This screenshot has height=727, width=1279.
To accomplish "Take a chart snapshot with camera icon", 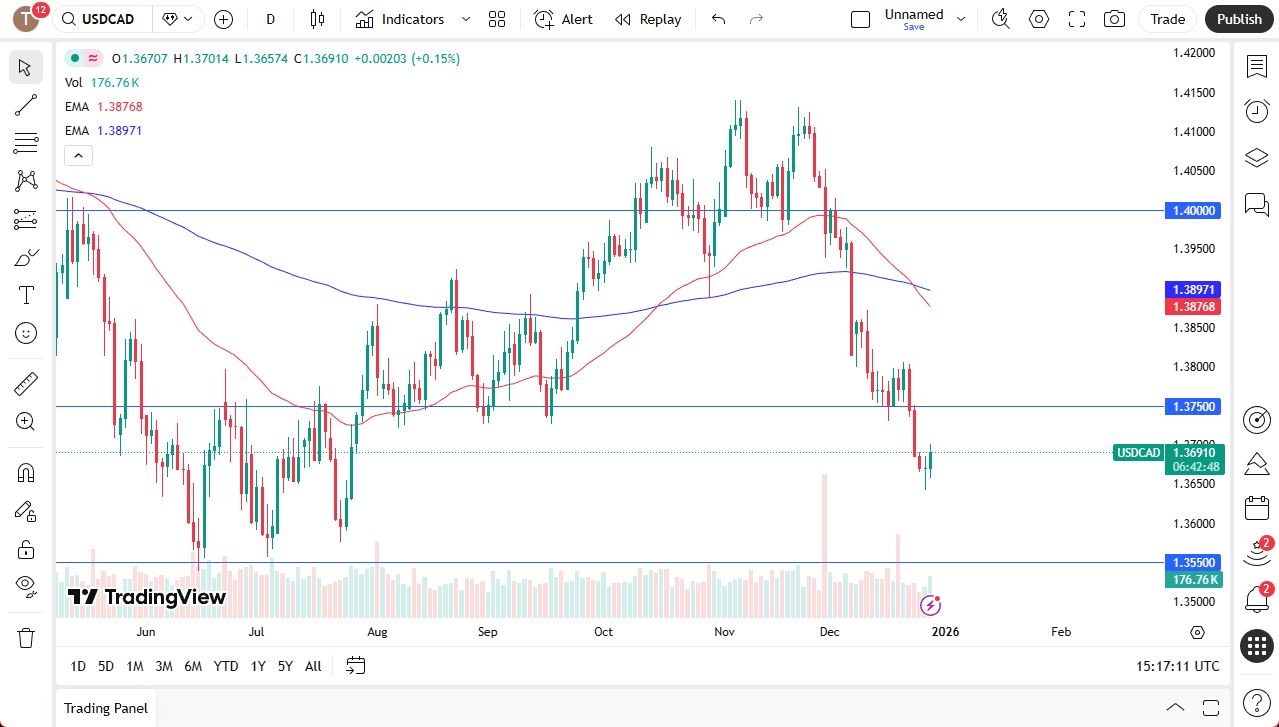I will tap(1114, 19).
